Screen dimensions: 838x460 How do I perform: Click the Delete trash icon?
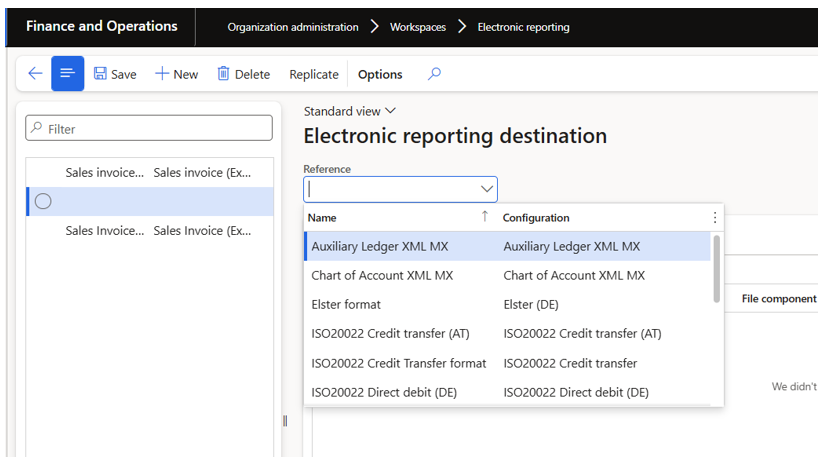point(223,74)
